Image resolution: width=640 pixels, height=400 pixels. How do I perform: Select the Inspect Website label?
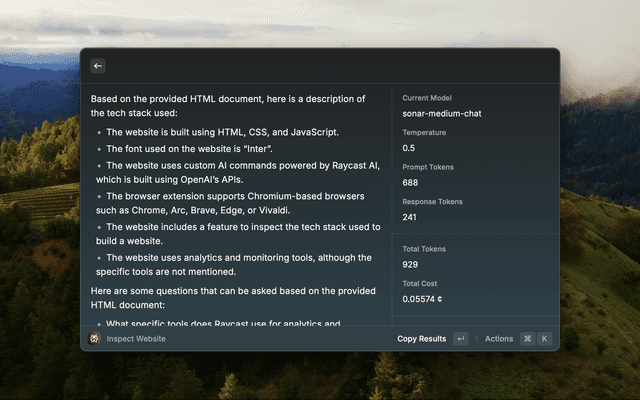click(x=136, y=339)
